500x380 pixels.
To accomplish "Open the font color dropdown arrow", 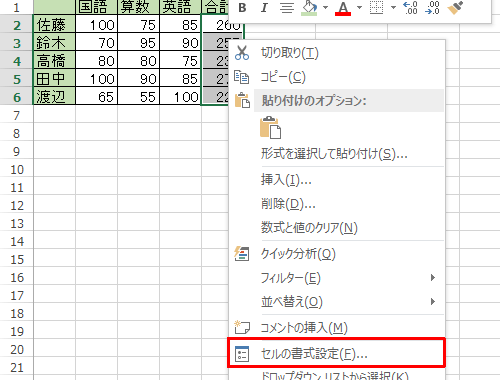I will (359, 7).
